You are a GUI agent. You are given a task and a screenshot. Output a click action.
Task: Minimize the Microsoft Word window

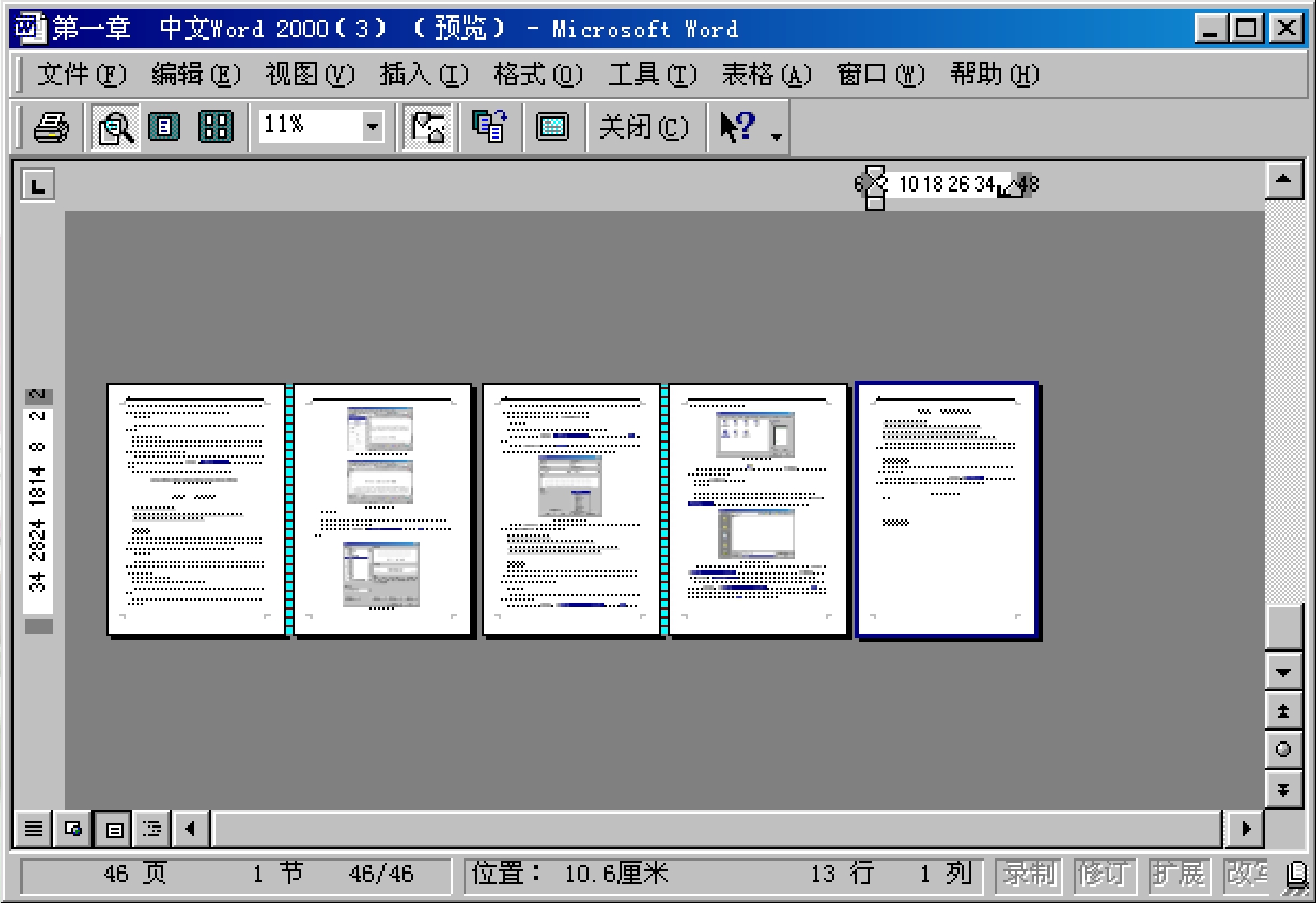click(x=1210, y=29)
